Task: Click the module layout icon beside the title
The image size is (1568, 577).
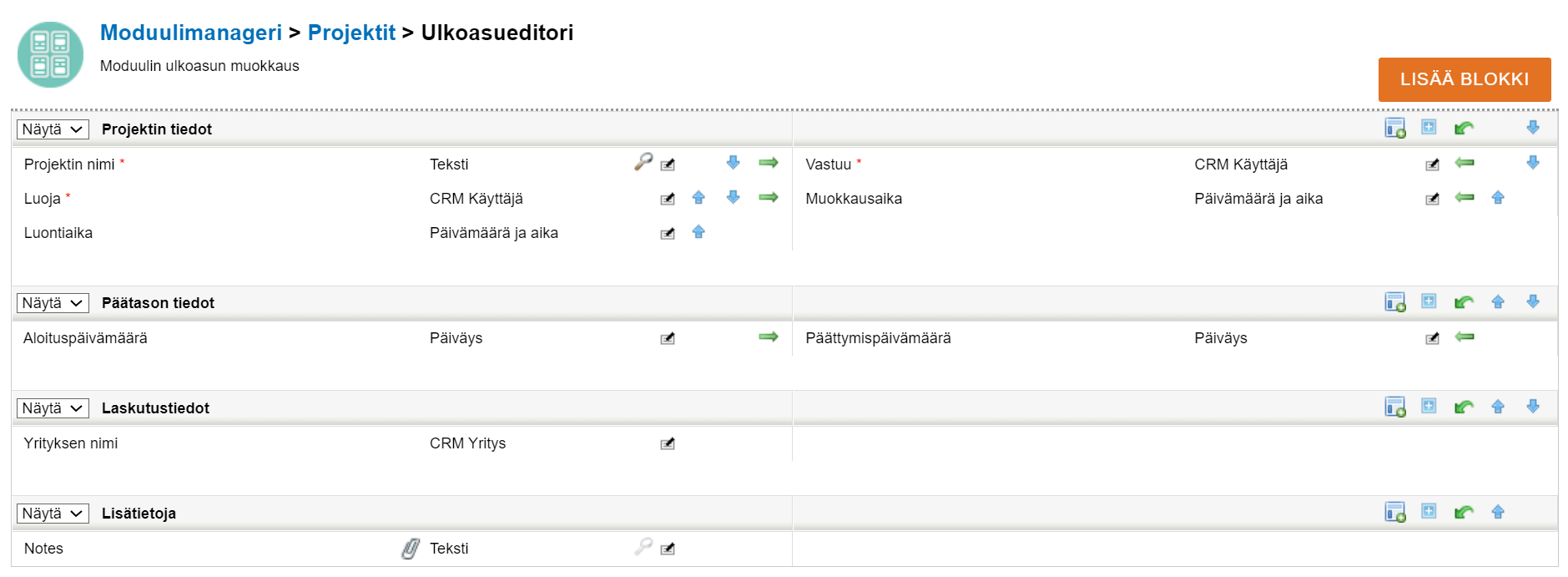Action: tap(50, 54)
